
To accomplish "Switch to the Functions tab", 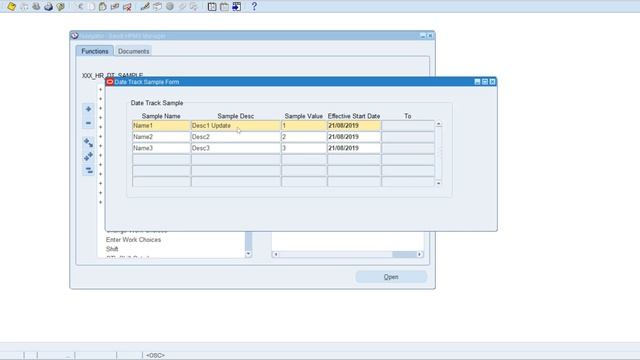I will coord(95,51).
